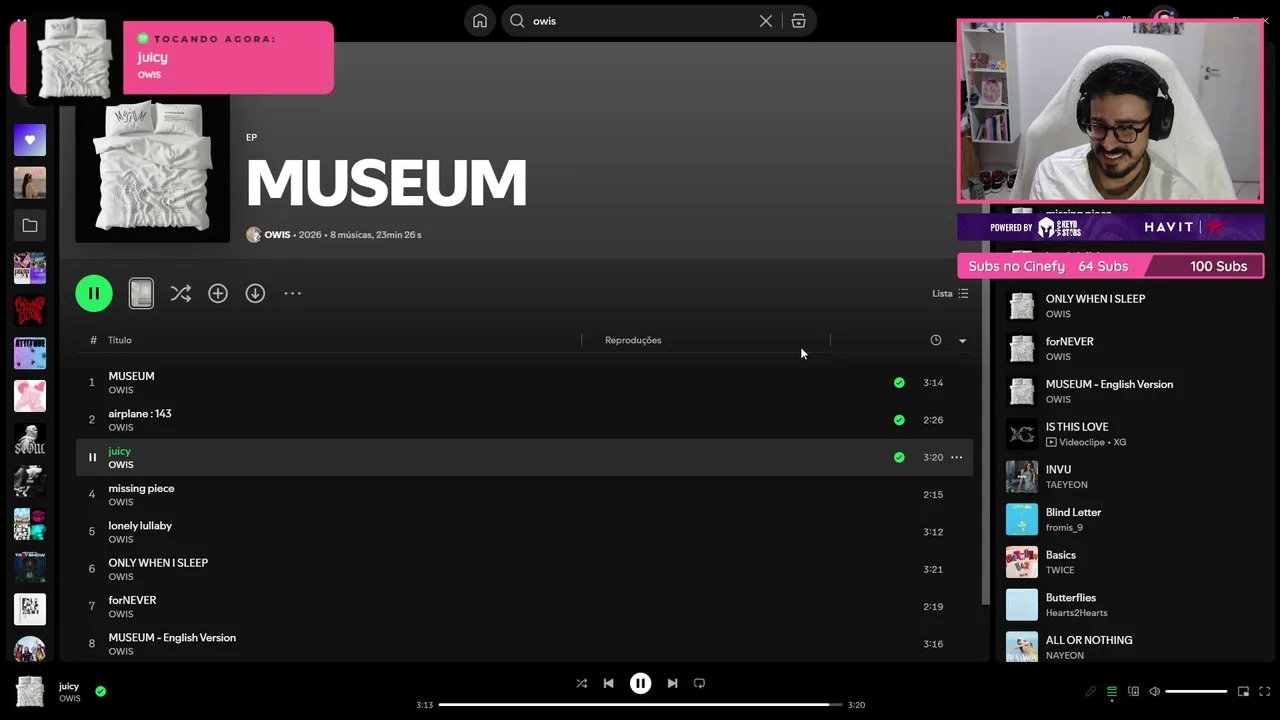Play 'forNEVER' in the tracklist
This screenshot has height=720, width=1280.
pos(524,606)
